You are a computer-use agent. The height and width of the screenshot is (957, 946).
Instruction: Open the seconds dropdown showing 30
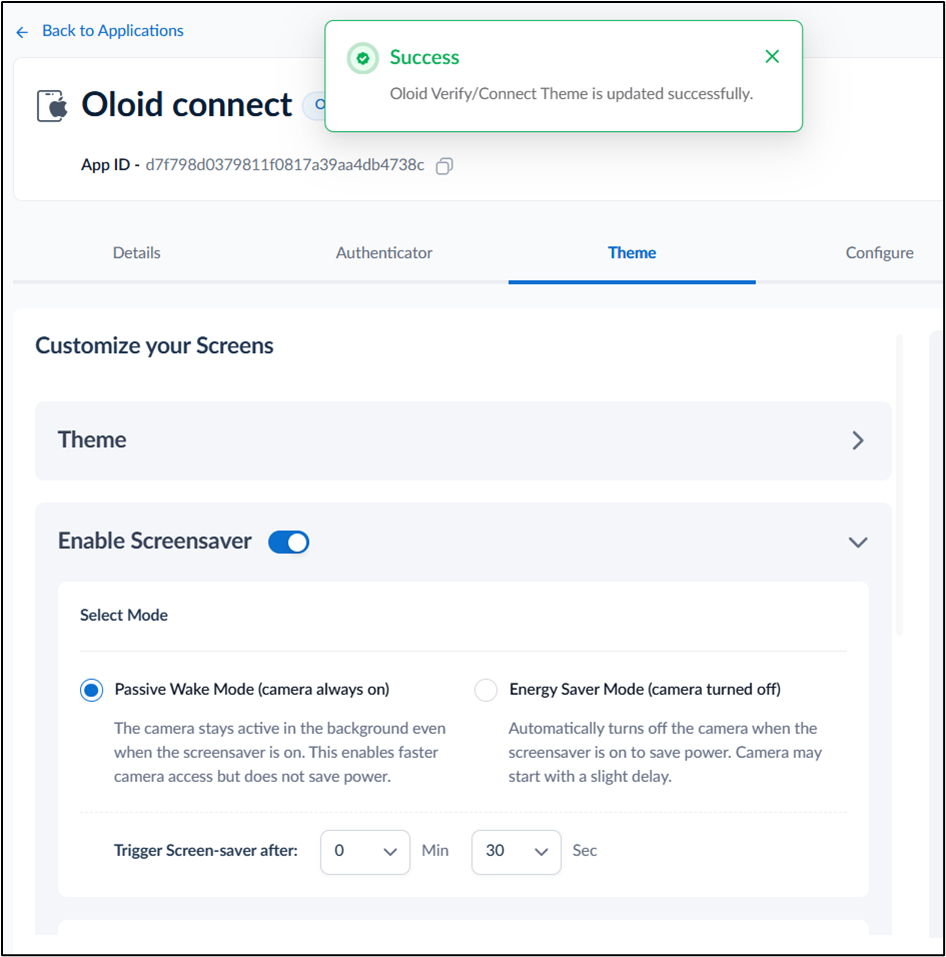coord(516,852)
